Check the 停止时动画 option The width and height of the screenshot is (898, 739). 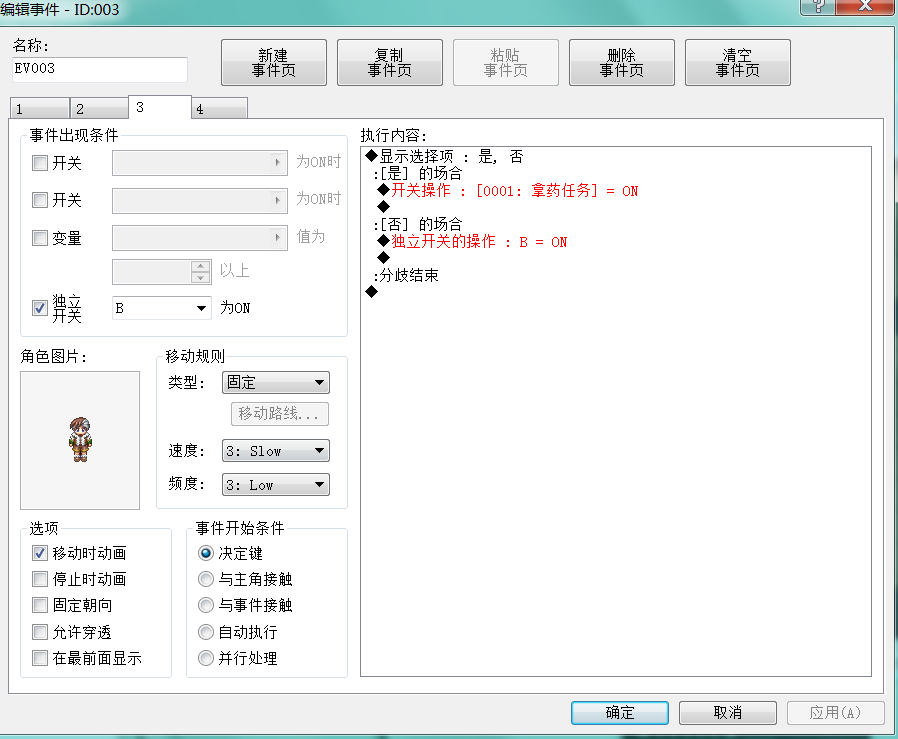[x=40, y=579]
